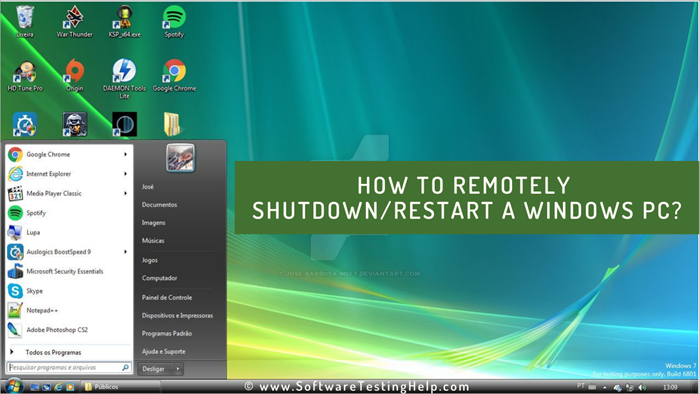The width and height of the screenshot is (700, 394).
Task: Expand the Google Chrome jump list arrow
Action: 125,154
